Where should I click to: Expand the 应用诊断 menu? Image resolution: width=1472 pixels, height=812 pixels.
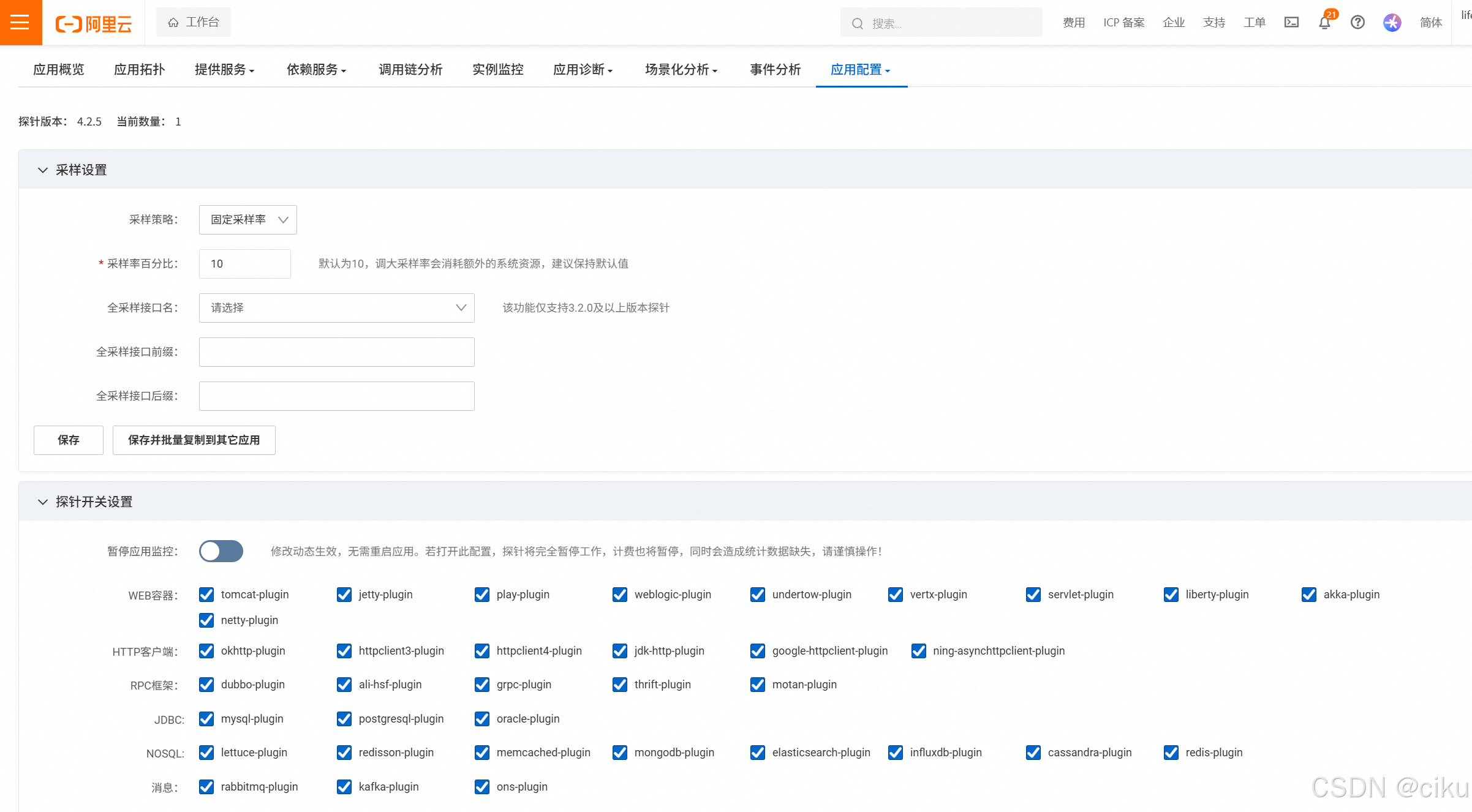coord(583,70)
